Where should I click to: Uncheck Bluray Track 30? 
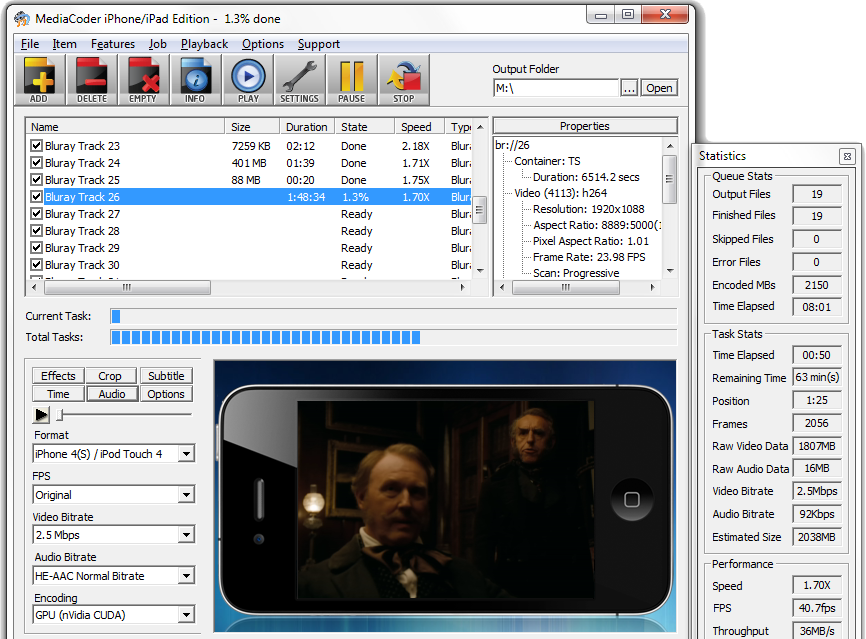tap(36, 265)
